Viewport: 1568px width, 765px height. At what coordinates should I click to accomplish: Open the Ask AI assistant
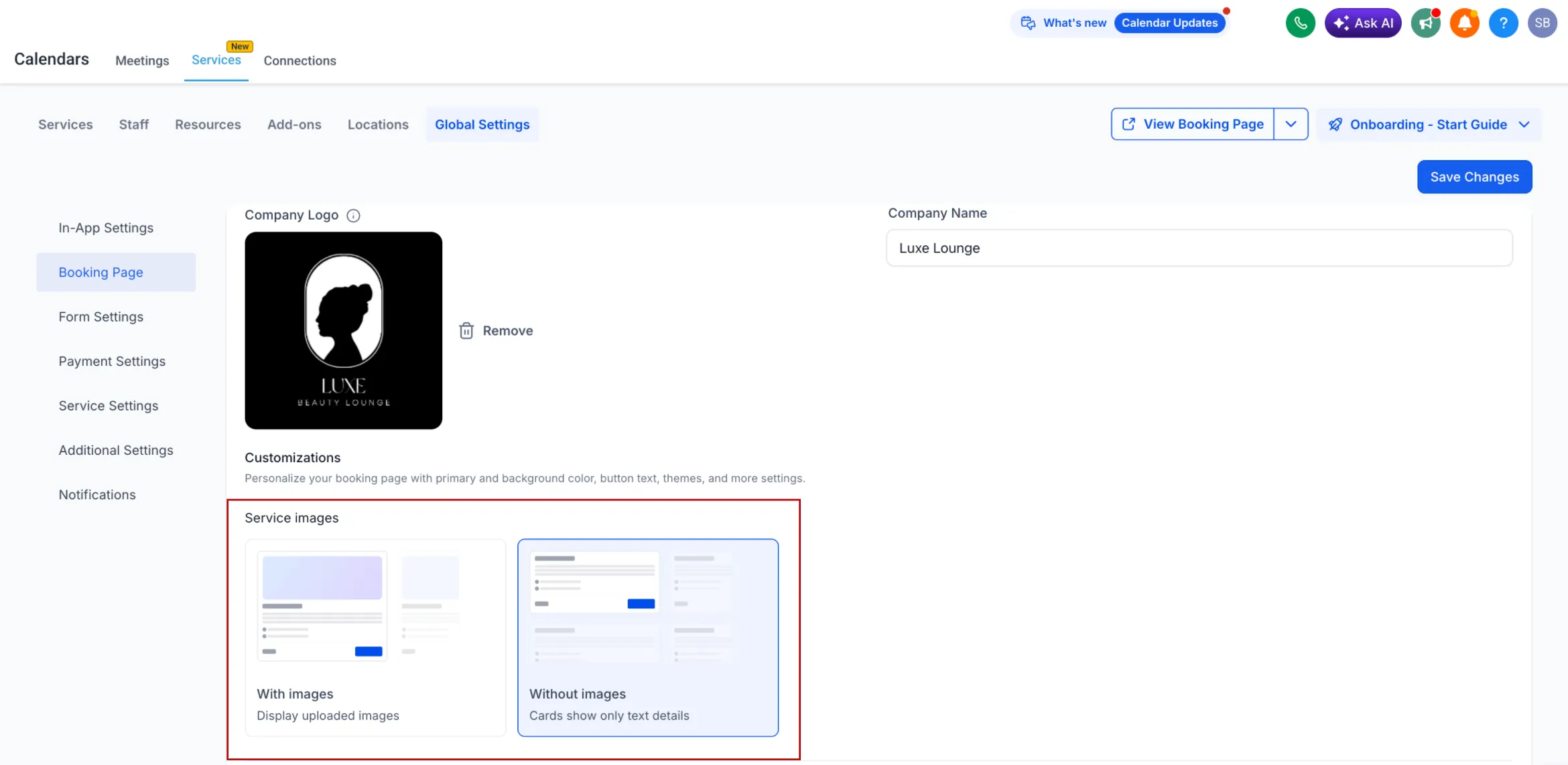[x=1363, y=22]
